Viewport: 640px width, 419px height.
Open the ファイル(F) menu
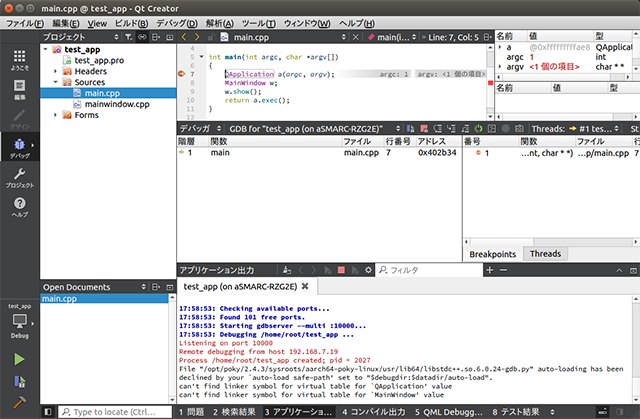[x=25, y=23]
